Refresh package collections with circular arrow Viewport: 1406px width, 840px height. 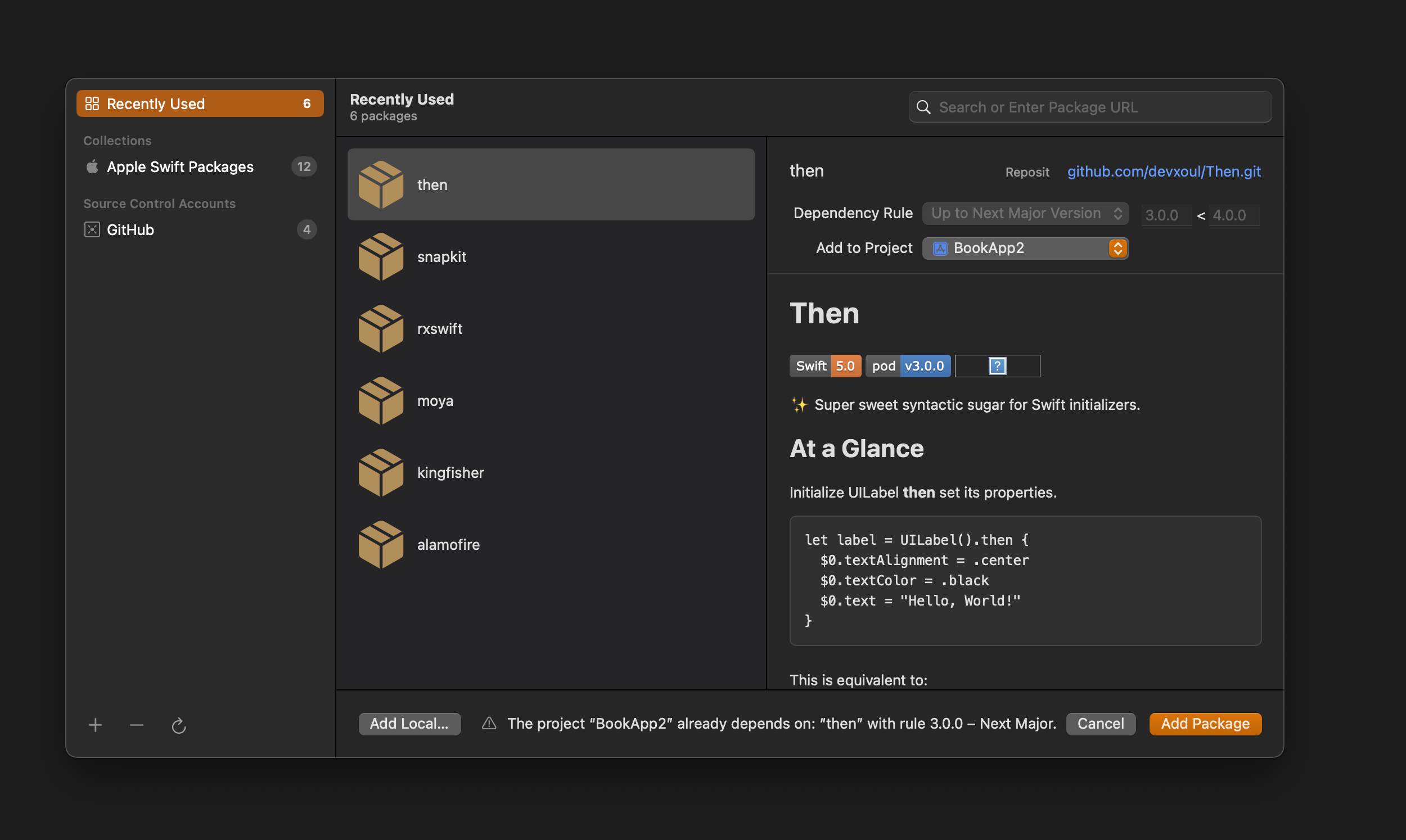tap(179, 725)
